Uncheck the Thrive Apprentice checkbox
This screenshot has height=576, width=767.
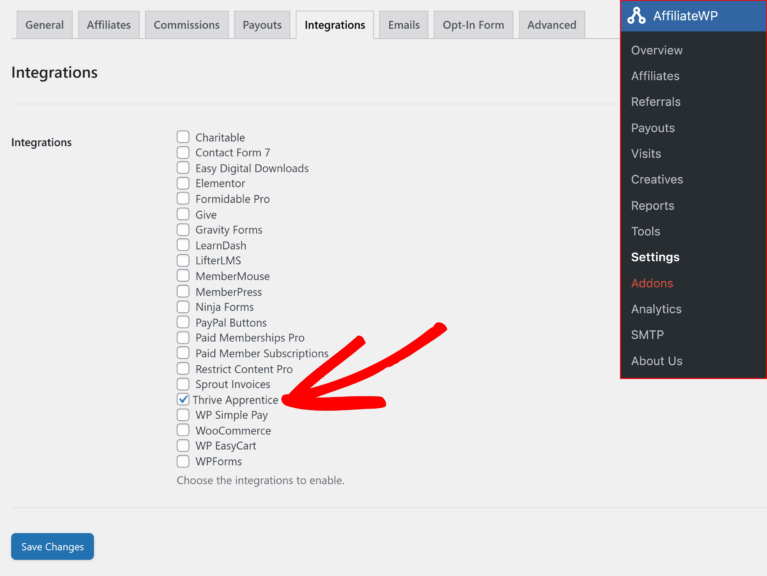click(x=183, y=400)
